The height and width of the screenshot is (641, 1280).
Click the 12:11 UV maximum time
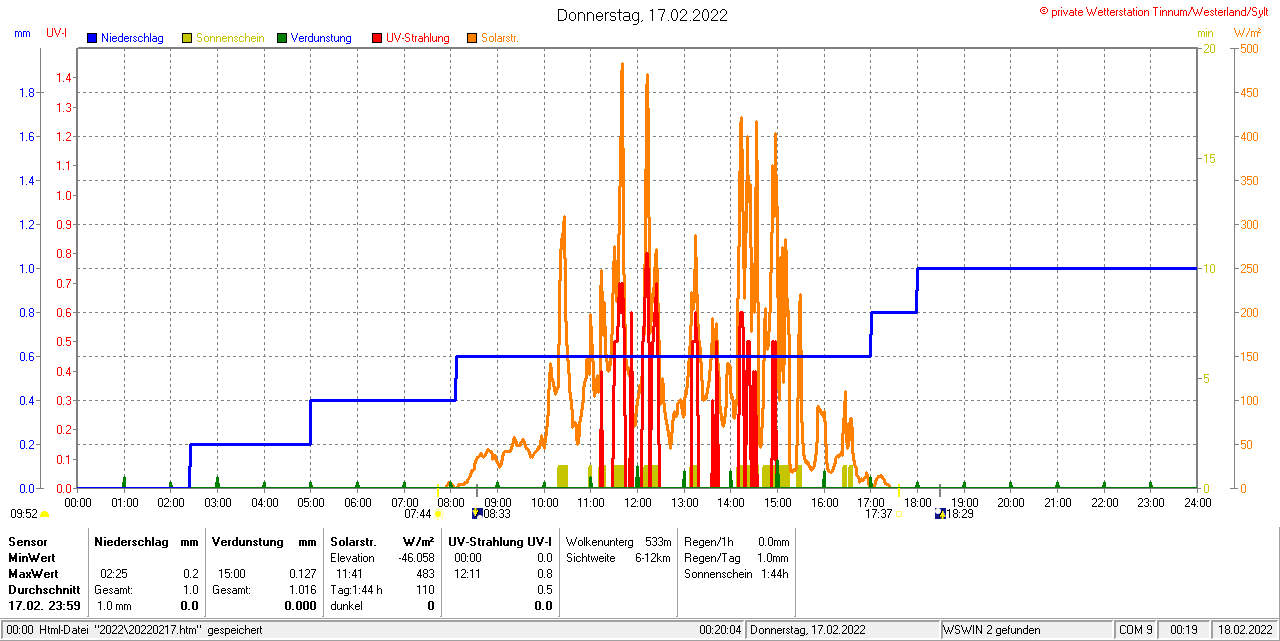[x=468, y=574]
